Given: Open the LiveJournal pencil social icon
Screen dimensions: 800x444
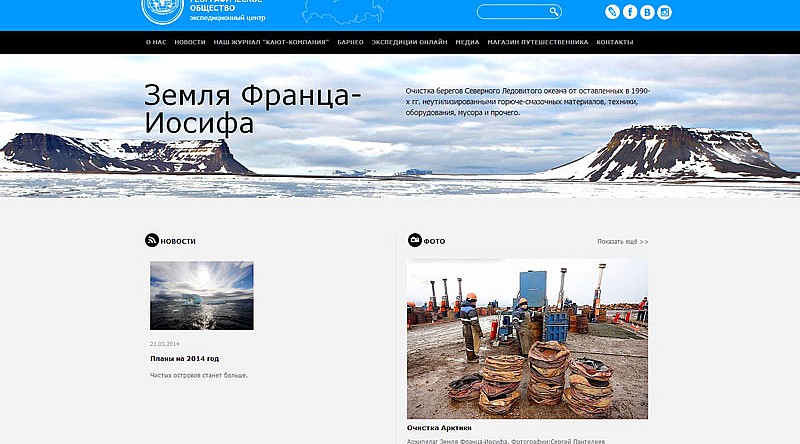Looking at the screenshot, I should click(612, 12).
